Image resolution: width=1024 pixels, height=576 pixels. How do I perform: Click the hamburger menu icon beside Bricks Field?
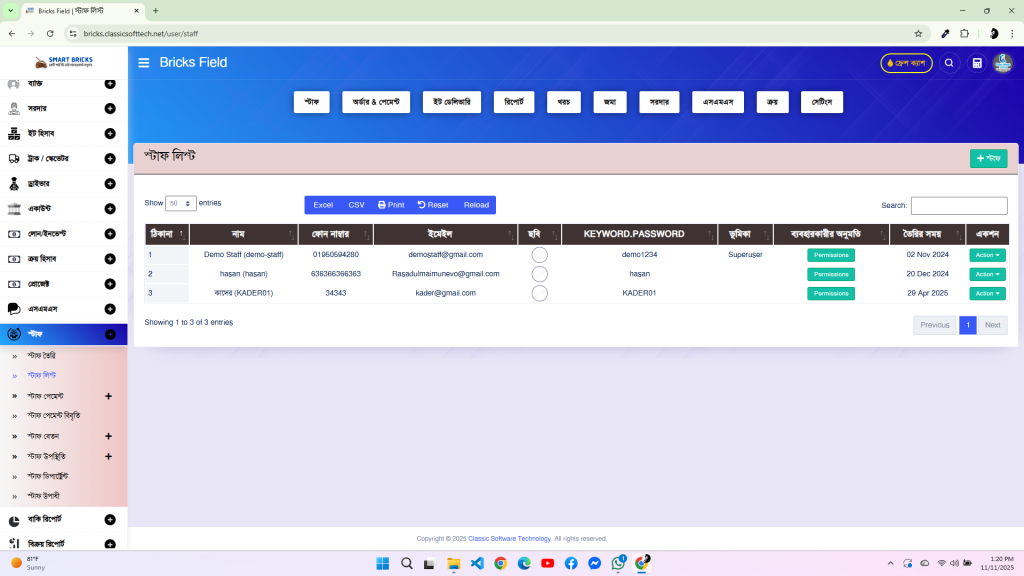click(143, 62)
